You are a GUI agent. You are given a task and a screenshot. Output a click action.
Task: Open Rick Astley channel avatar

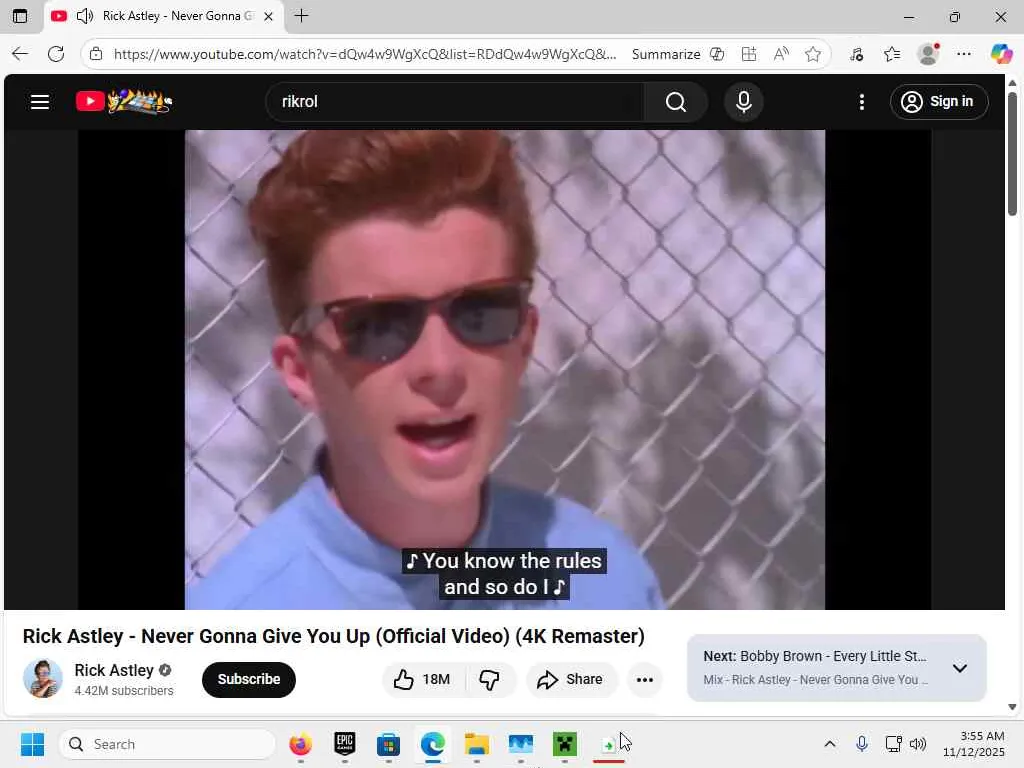[43, 679]
